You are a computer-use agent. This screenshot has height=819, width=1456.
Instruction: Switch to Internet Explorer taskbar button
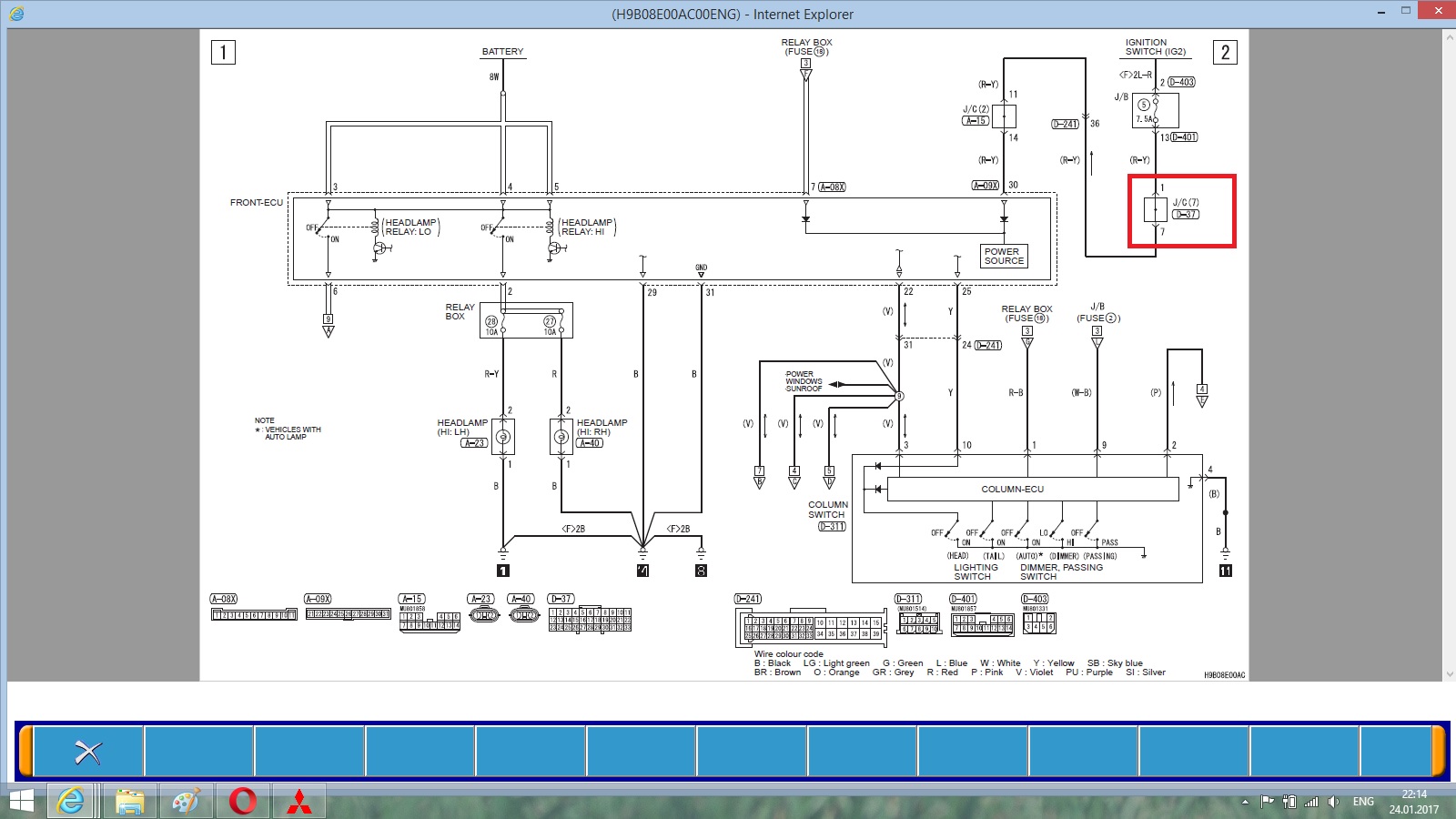72,801
